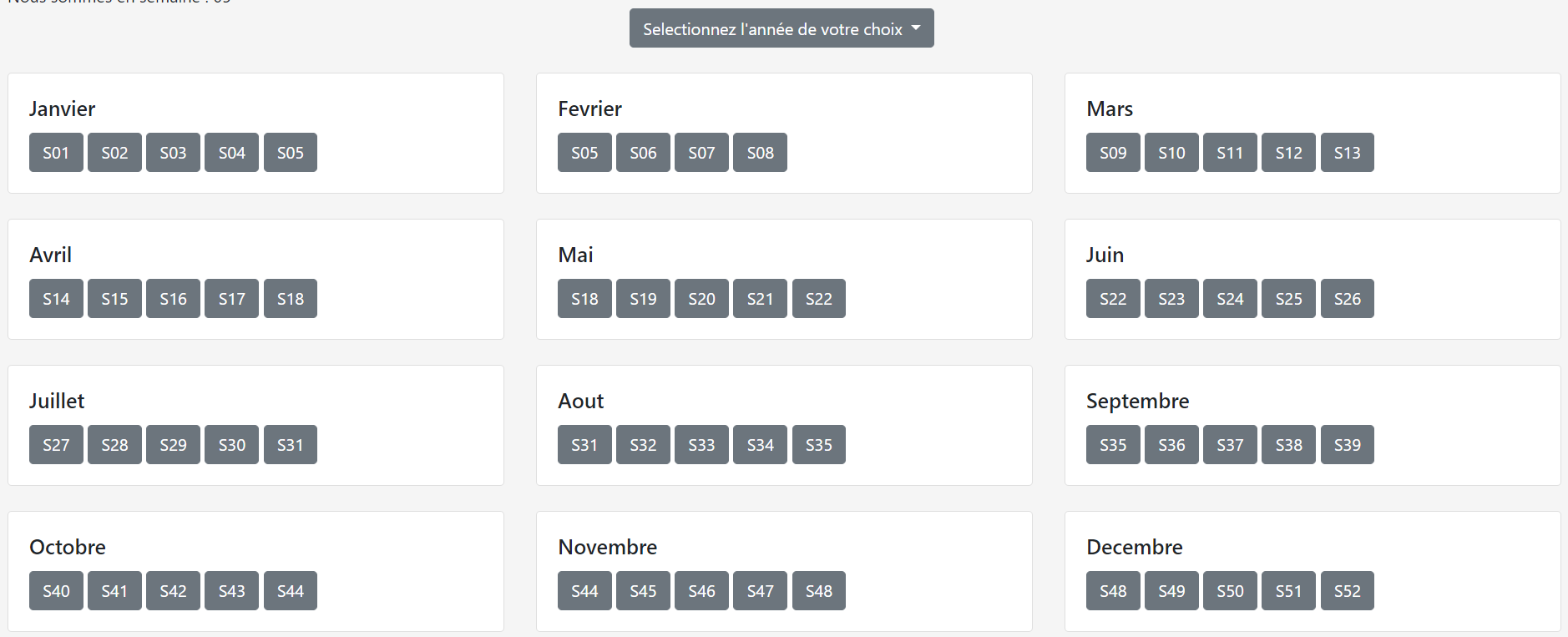Select week S31 under Aout
The height and width of the screenshot is (637, 1568).
pos(584,445)
